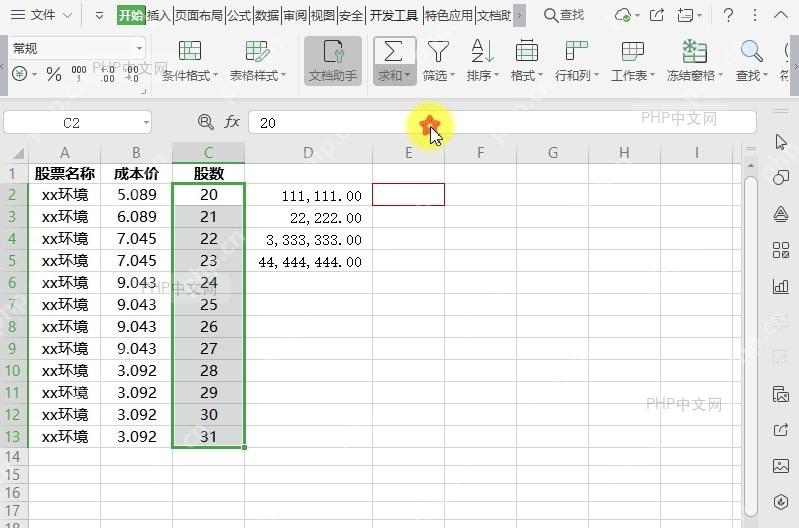Open the 工作表 worksheet tool
Viewport: 799px width, 528px height.
632,61
